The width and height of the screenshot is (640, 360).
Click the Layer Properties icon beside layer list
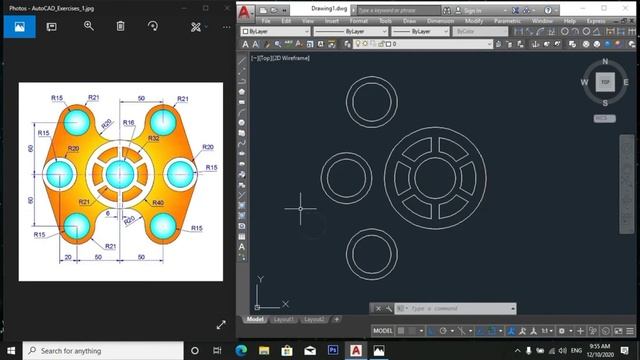[347, 44]
